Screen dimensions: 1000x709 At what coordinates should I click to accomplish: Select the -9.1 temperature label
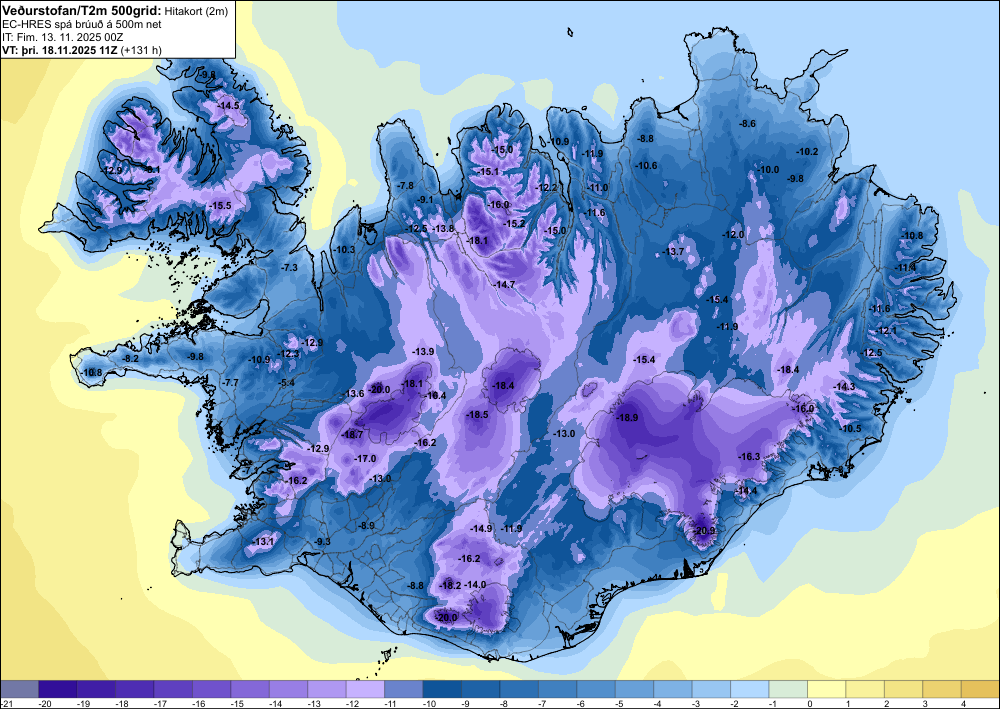tap(425, 199)
